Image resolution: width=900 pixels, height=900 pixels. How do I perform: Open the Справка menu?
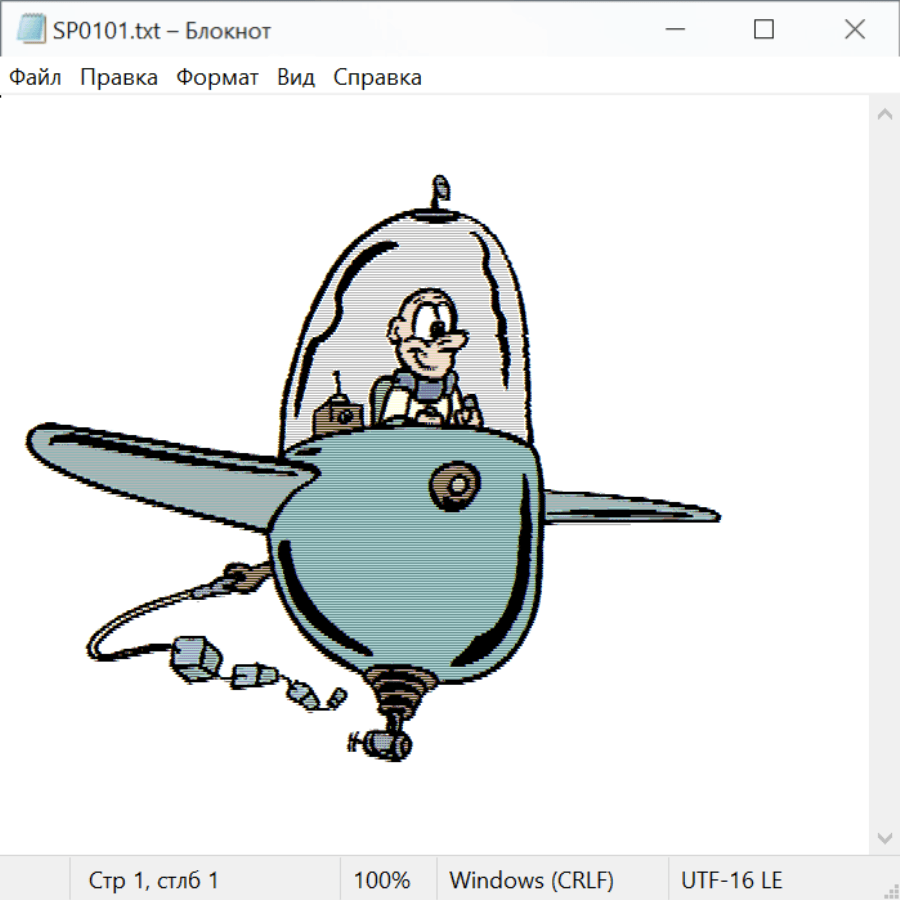[377, 78]
